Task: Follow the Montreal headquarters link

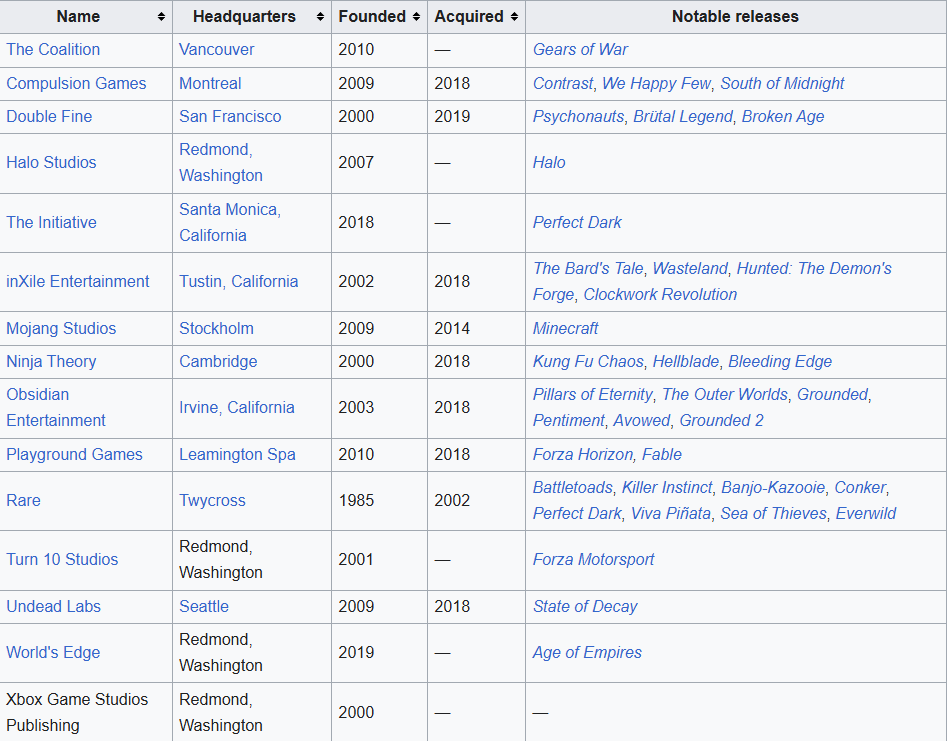Action: tap(210, 83)
